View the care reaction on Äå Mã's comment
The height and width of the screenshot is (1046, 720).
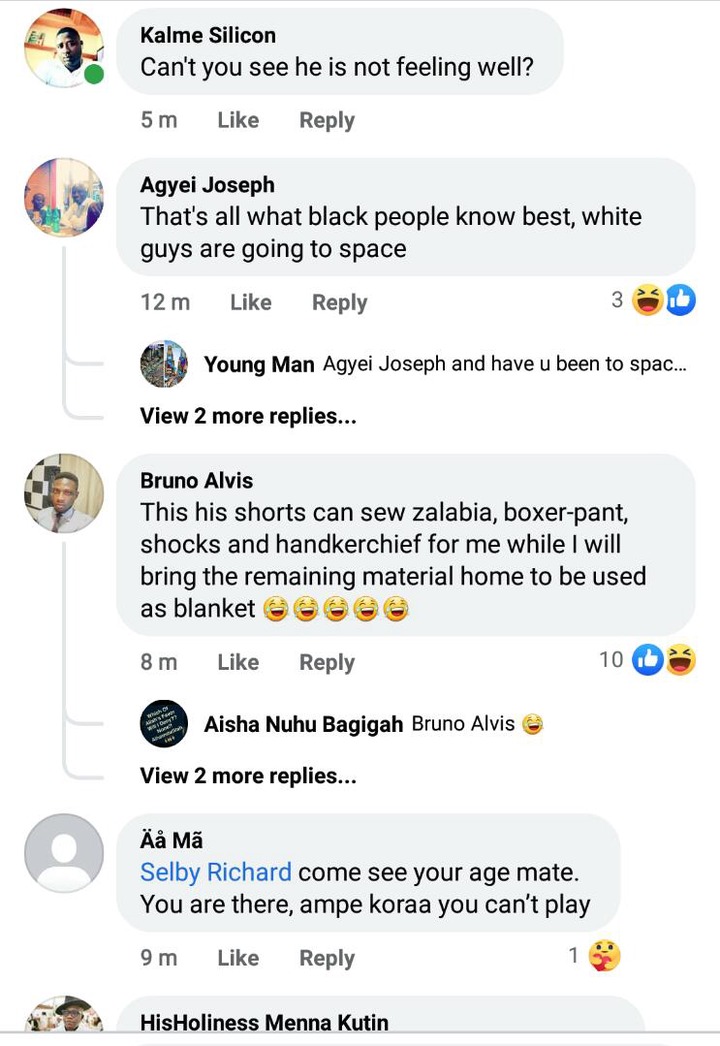click(595, 956)
